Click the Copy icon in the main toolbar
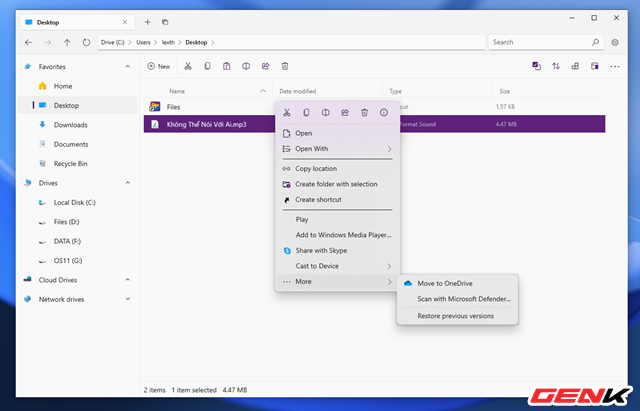 coord(207,66)
